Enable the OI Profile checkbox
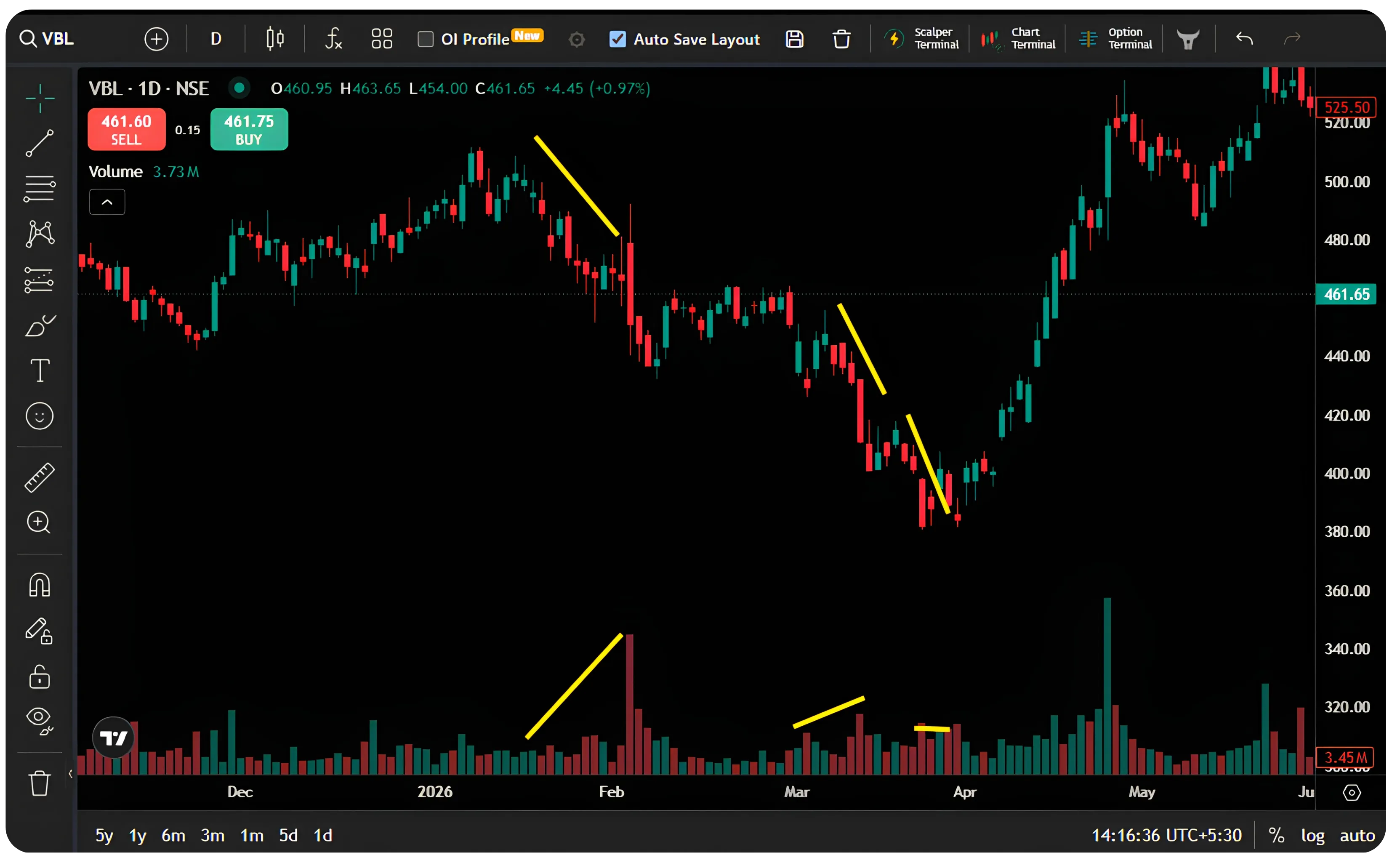 click(426, 40)
